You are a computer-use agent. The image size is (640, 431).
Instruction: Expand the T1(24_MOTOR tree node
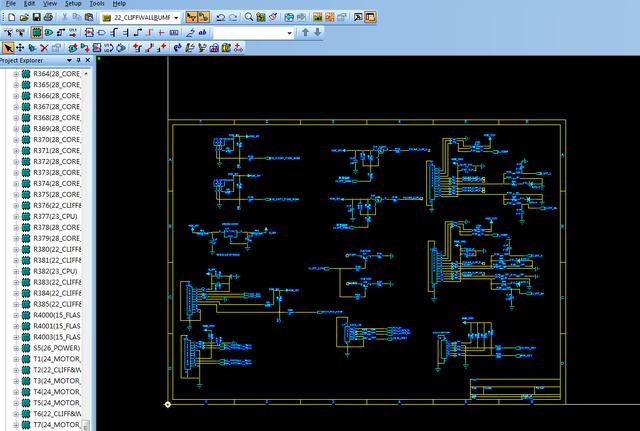[x=16, y=359]
